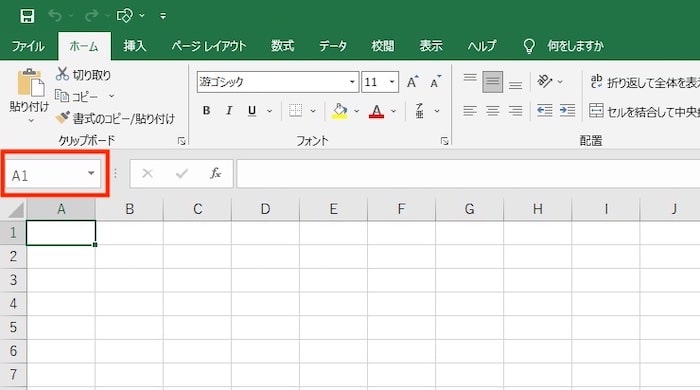Viewport: 700px width, 390px height.
Task: Click 切り取り cut button
Action: click(84, 75)
